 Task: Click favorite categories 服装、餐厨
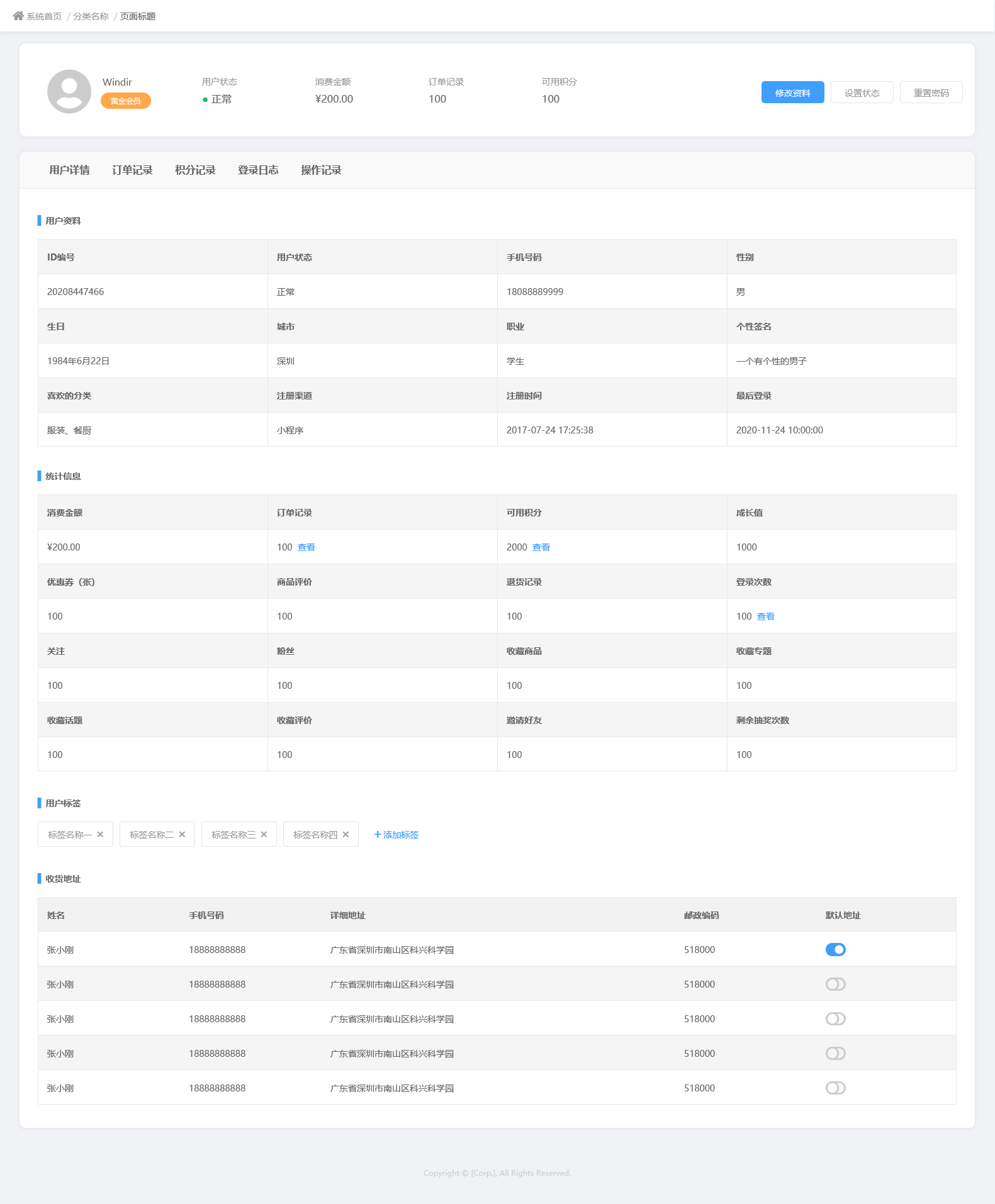(69, 430)
